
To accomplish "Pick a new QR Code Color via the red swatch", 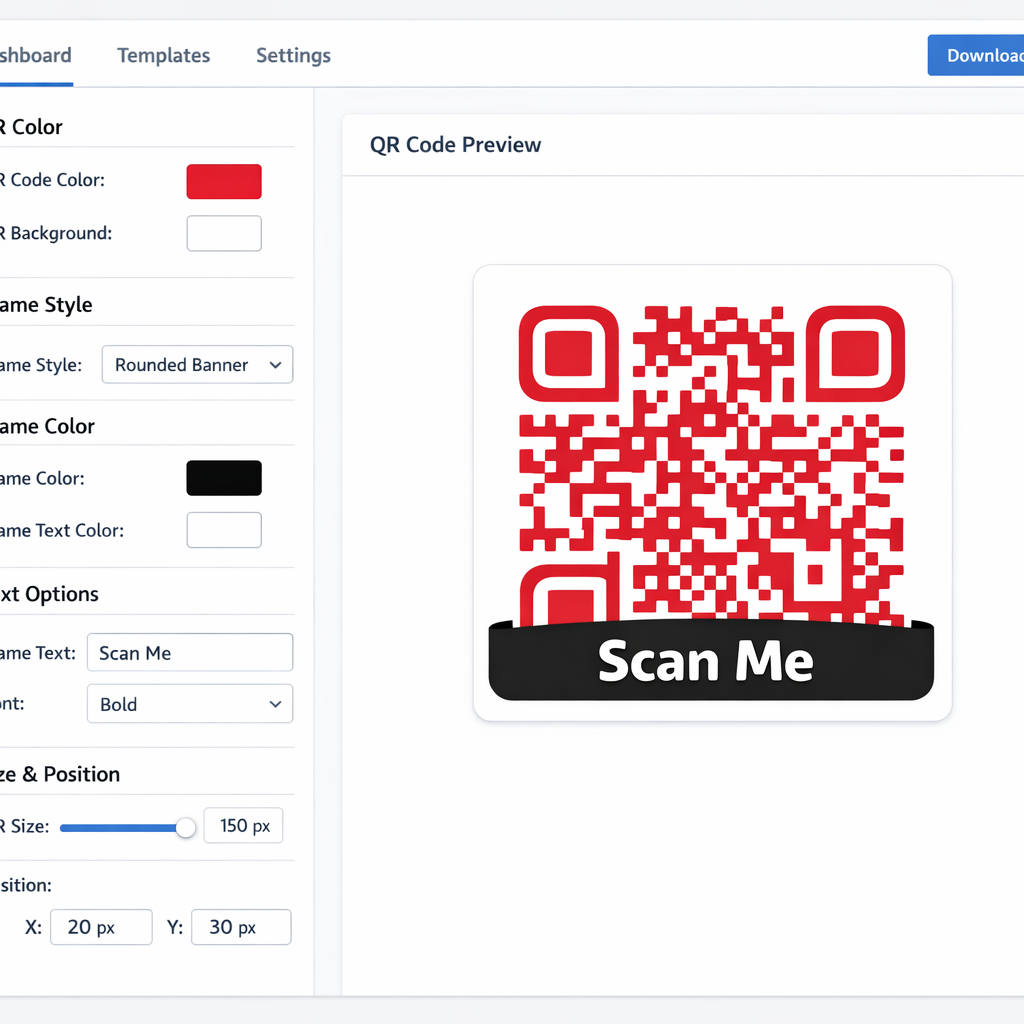I will point(223,181).
